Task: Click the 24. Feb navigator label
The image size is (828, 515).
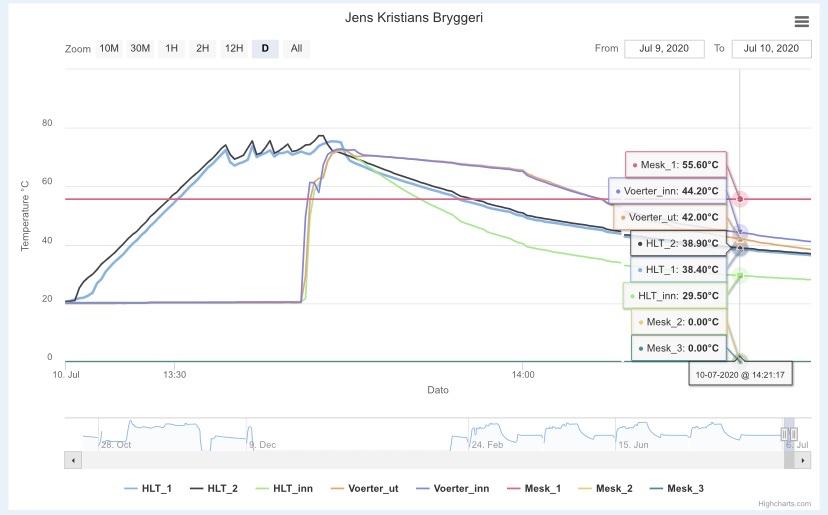Action: pos(487,445)
